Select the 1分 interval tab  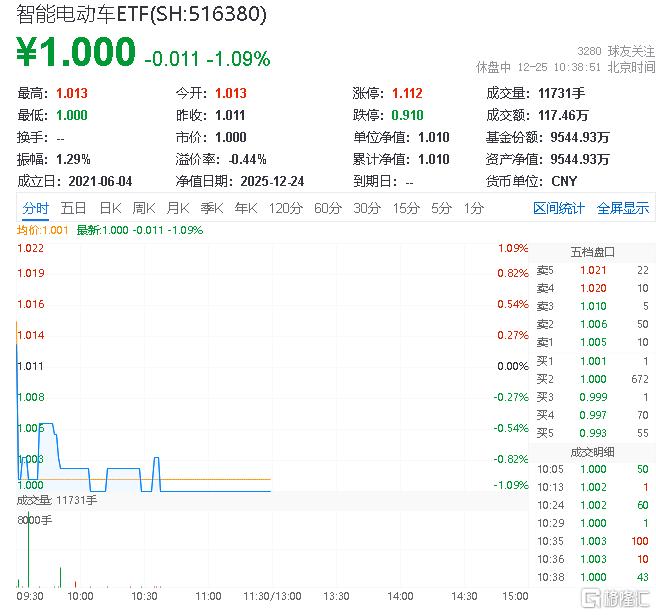[x=473, y=208]
